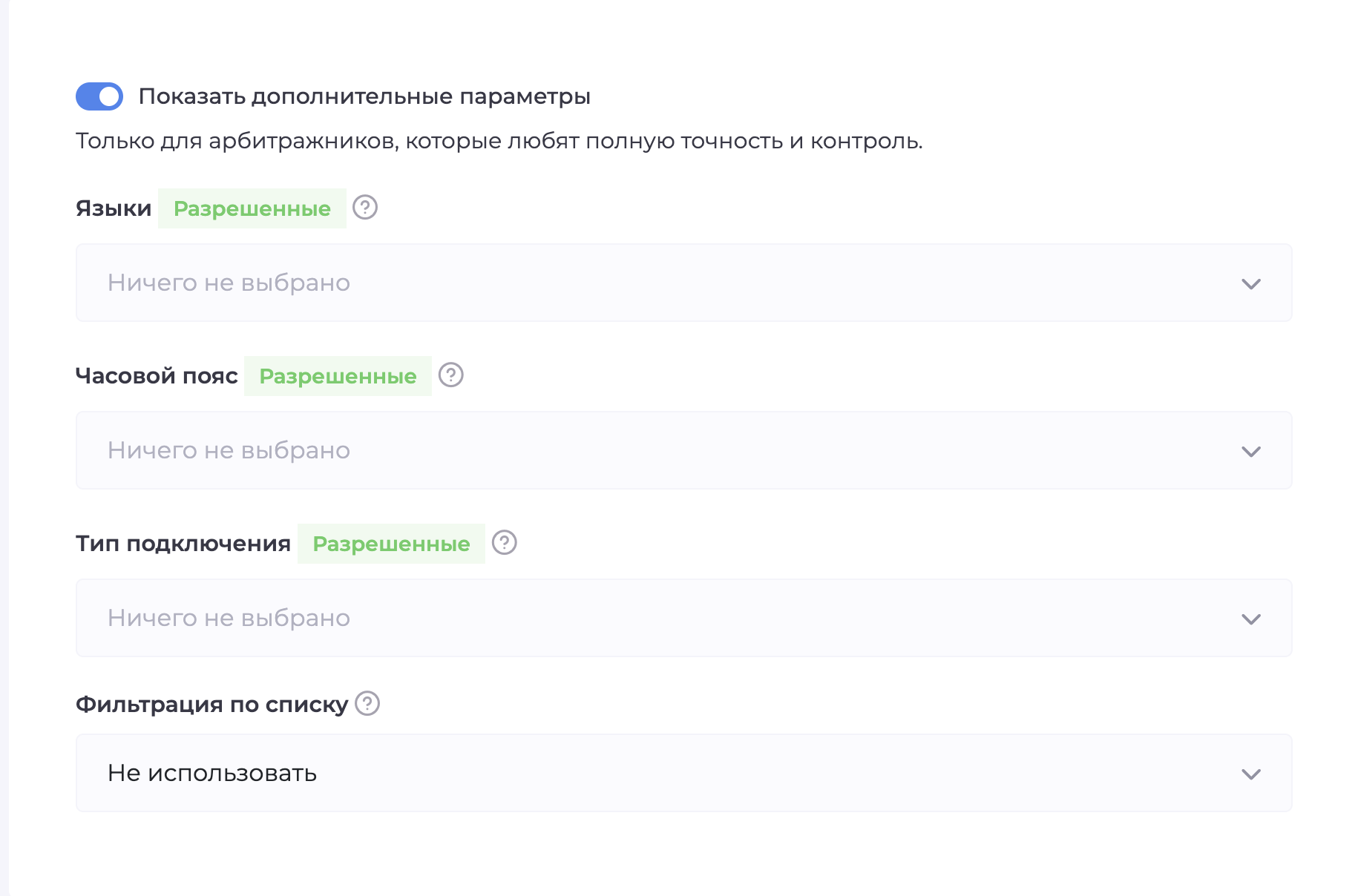Click the chevron on Не использовать field

point(1251,773)
